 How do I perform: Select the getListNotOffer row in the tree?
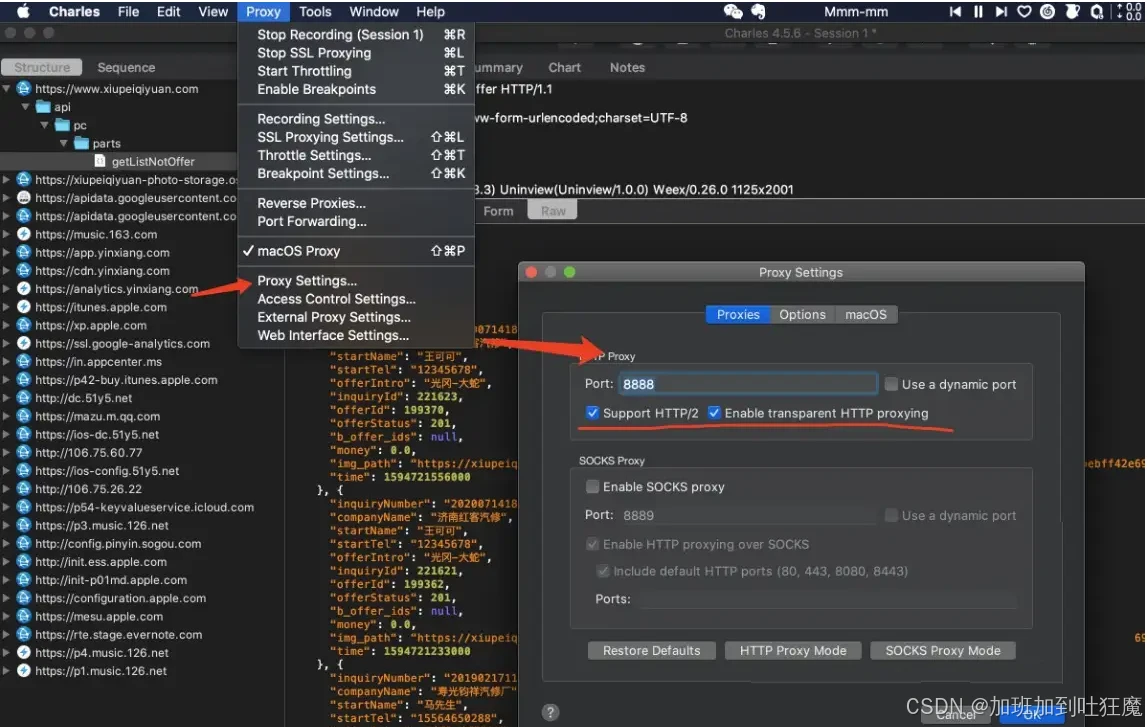(x=119, y=161)
